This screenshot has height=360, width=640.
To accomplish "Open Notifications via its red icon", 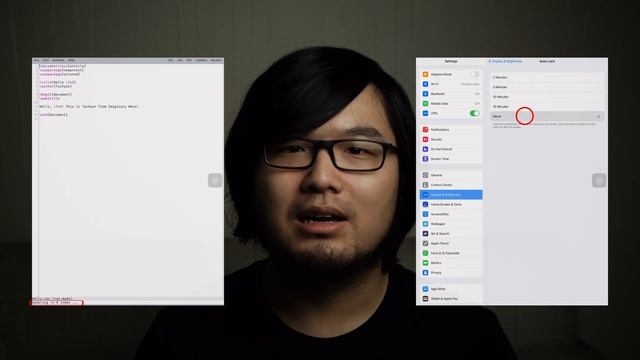I will pos(425,129).
